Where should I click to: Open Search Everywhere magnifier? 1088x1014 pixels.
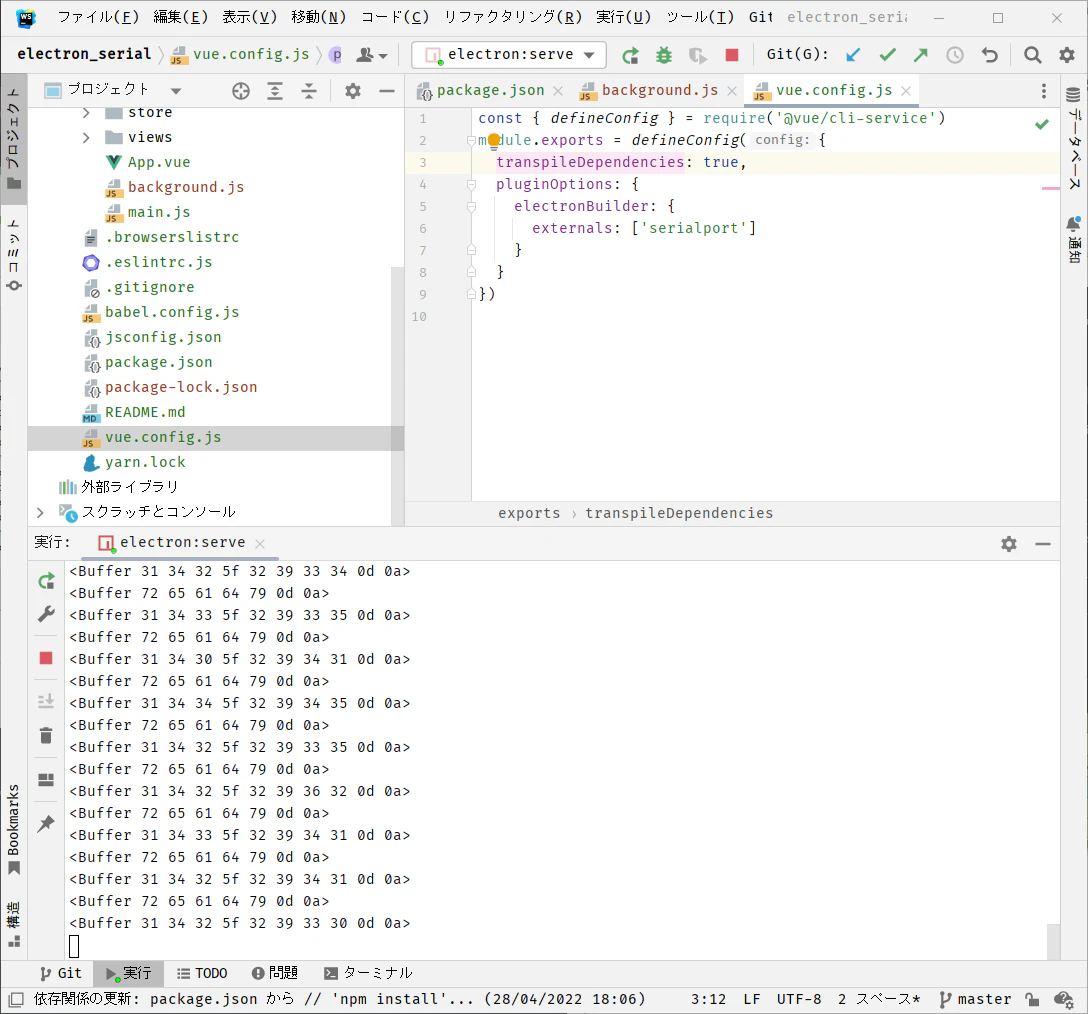point(1032,55)
